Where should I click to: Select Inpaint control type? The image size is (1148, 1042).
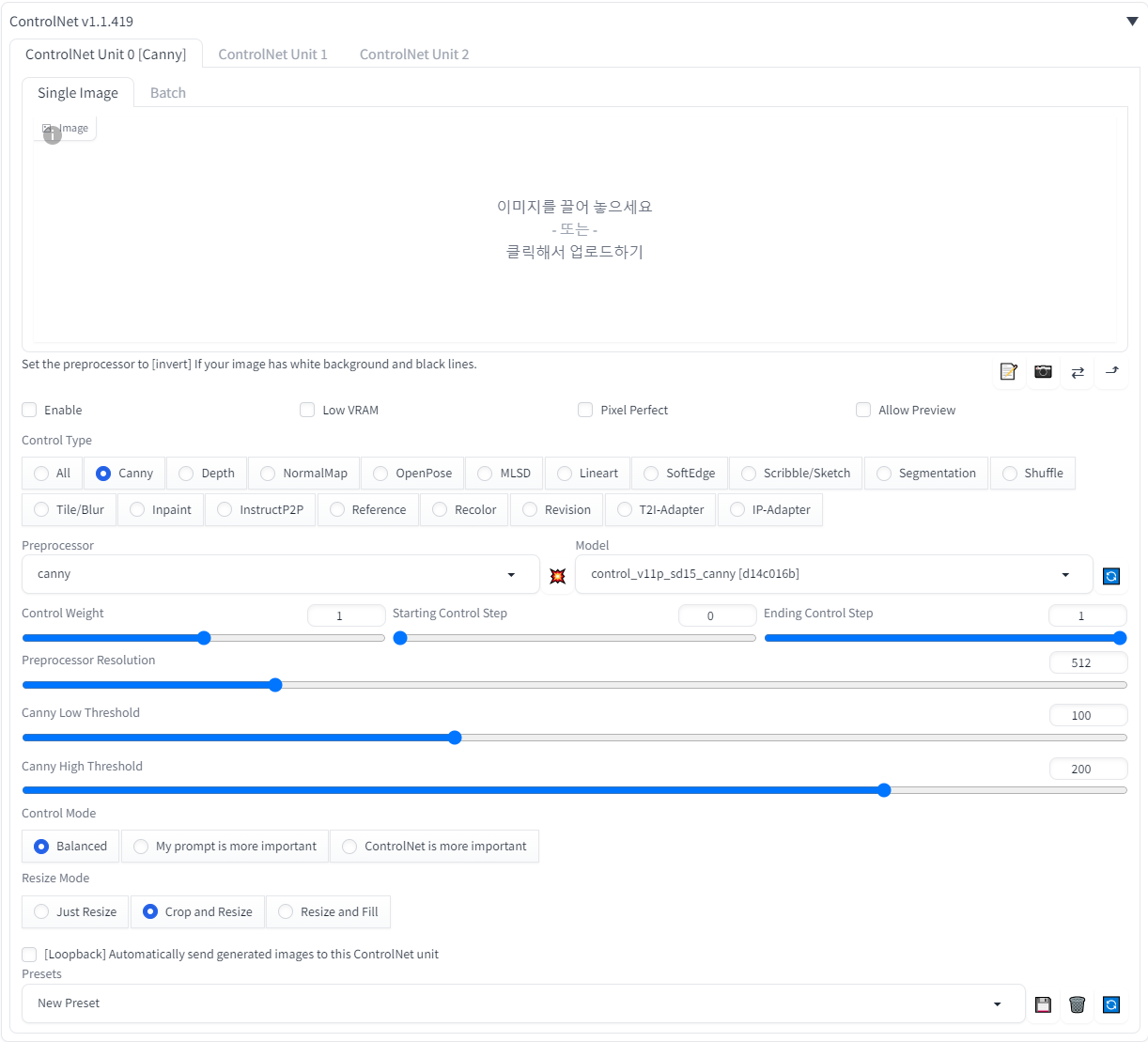pyautogui.click(x=161, y=510)
